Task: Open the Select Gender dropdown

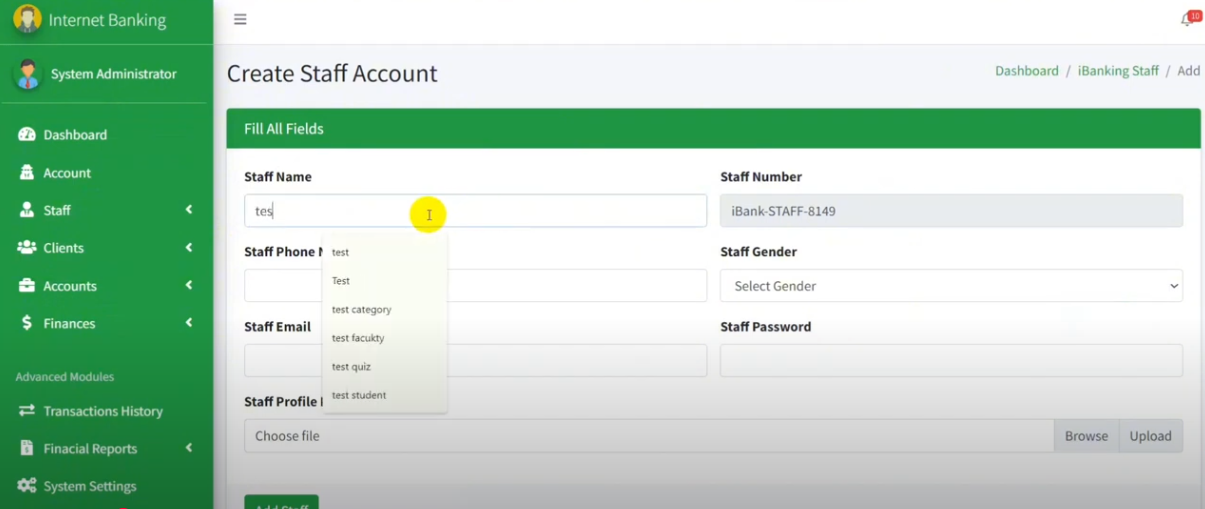Action: [950, 286]
